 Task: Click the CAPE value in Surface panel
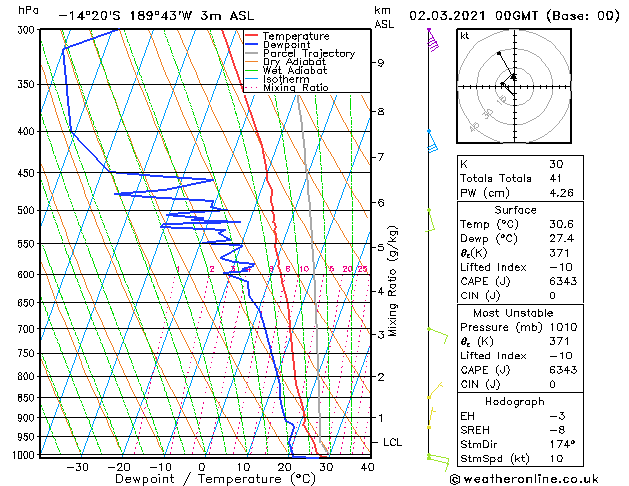click(x=563, y=281)
